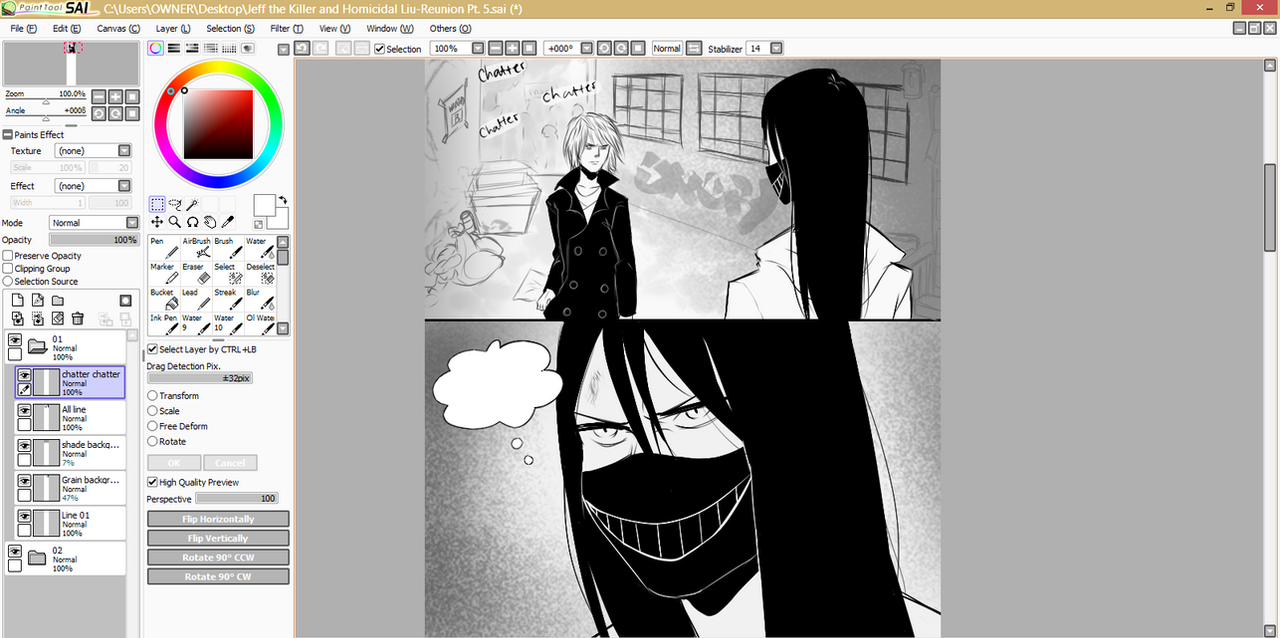This screenshot has width=1280, height=638.
Task: Select the Rotate view tool
Action: tap(192, 222)
